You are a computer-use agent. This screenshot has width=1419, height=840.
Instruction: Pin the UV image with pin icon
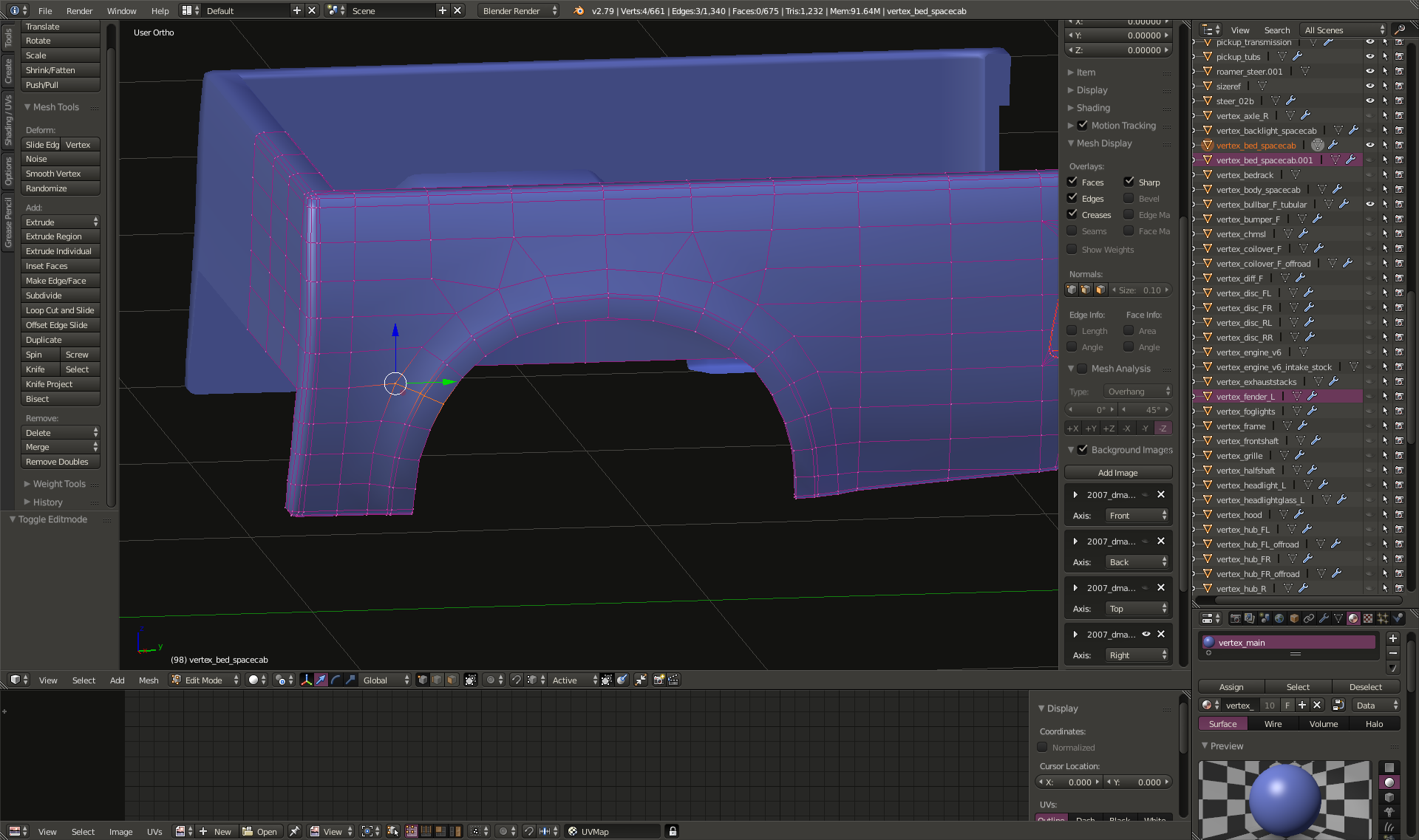294,831
